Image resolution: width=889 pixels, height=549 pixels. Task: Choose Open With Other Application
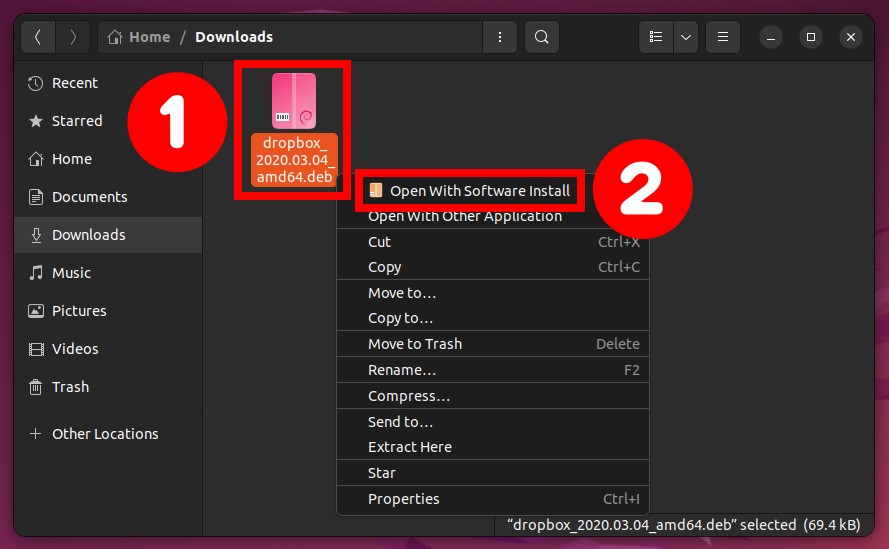[x=493, y=217]
